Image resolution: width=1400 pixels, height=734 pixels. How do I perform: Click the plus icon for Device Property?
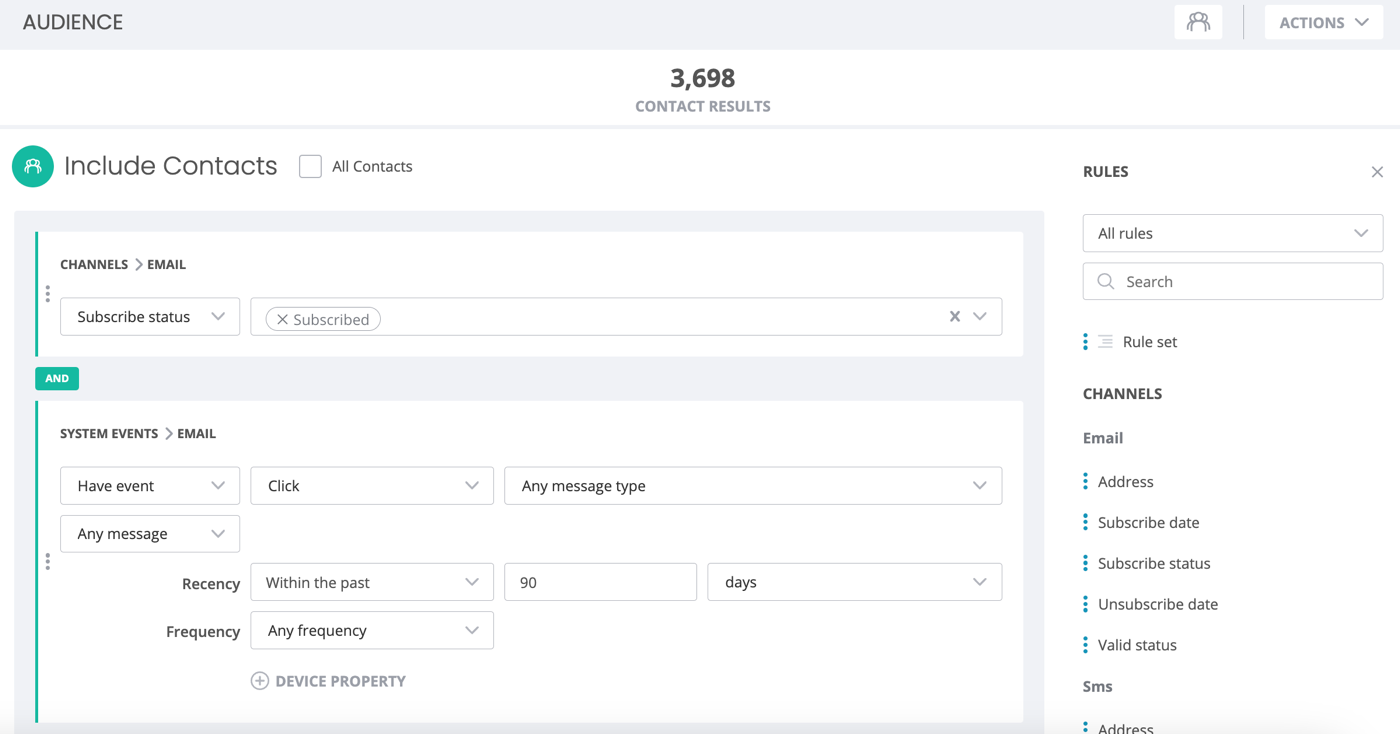[x=260, y=681]
